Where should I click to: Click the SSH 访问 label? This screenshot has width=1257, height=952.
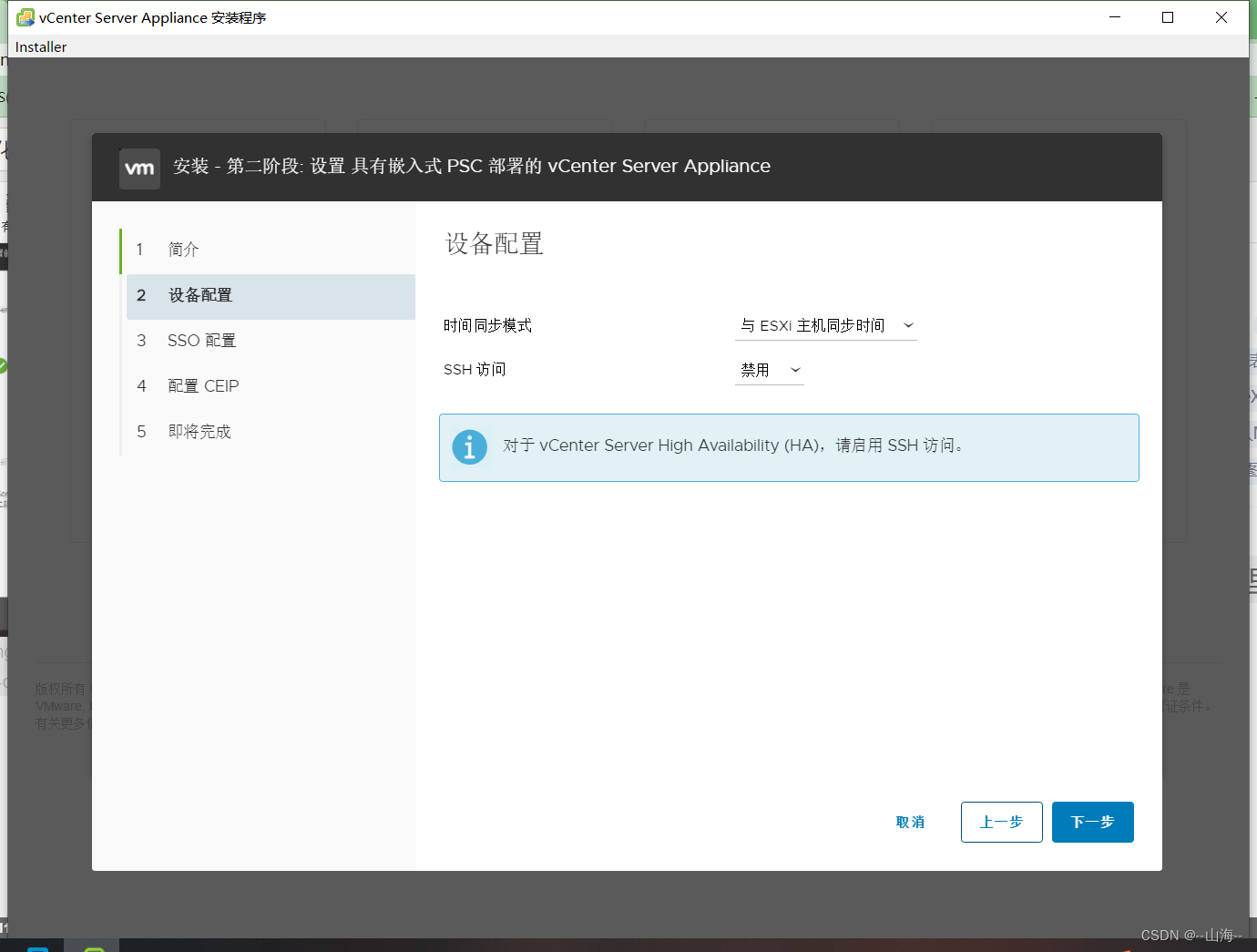(x=475, y=369)
